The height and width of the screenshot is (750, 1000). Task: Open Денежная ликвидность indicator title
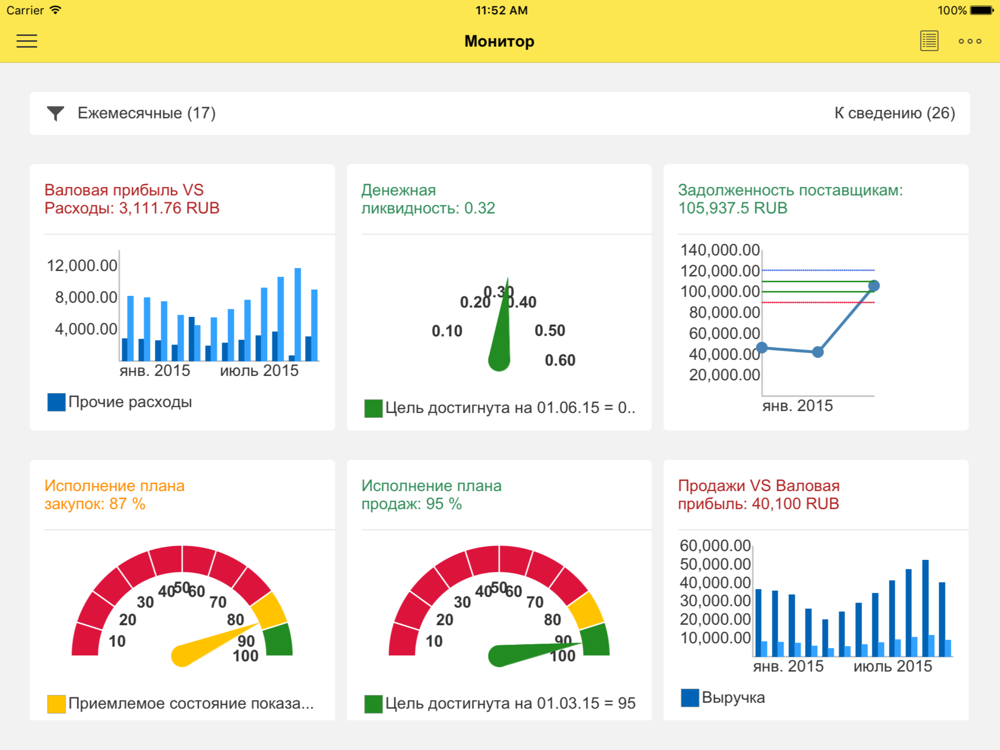[x=428, y=199]
